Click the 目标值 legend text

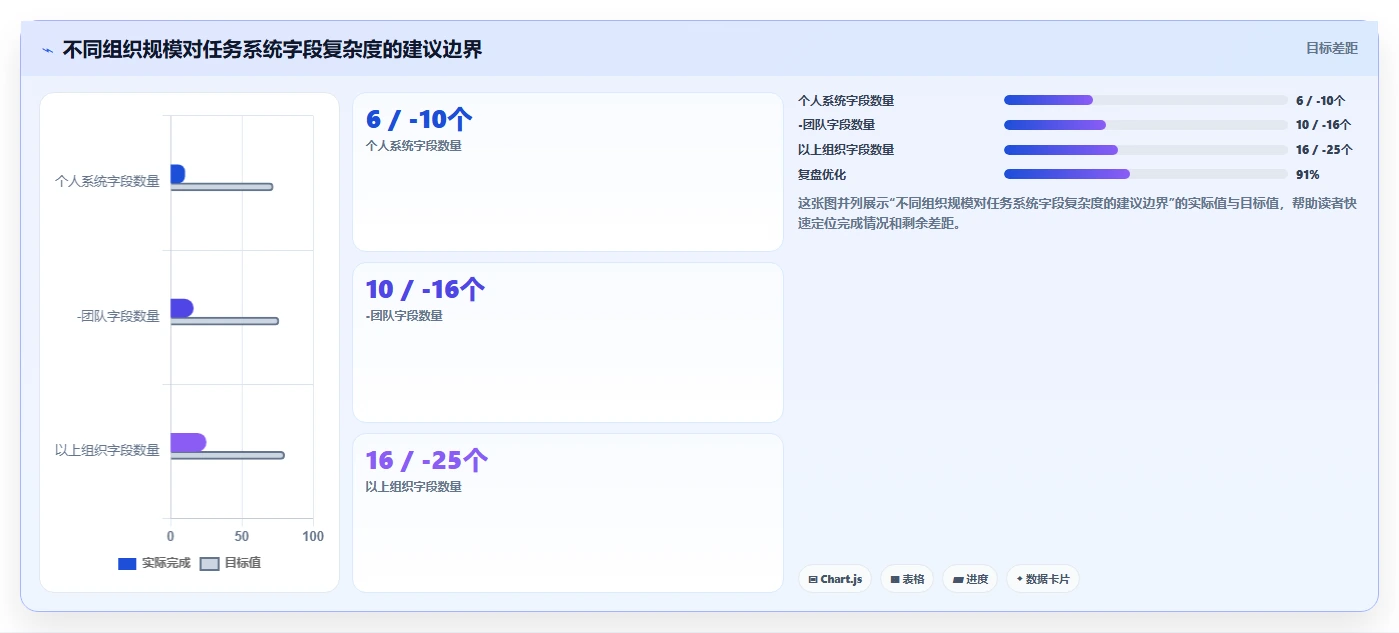click(x=243, y=563)
